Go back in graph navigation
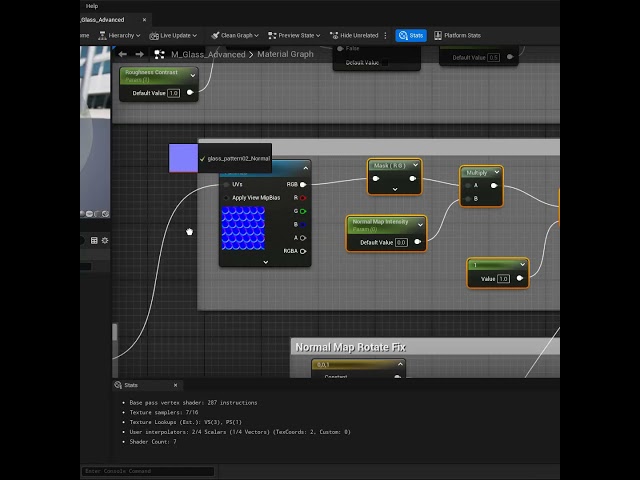Viewport: 640px width, 480px height. tap(122, 54)
